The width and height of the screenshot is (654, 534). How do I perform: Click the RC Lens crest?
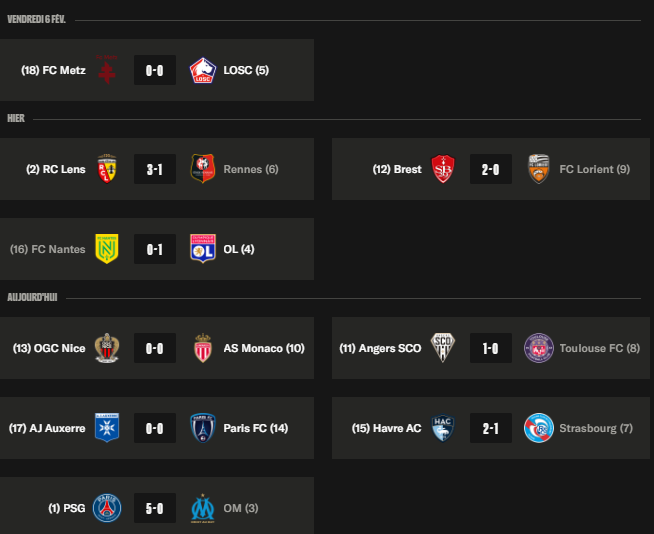pyautogui.click(x=107, y=169)
